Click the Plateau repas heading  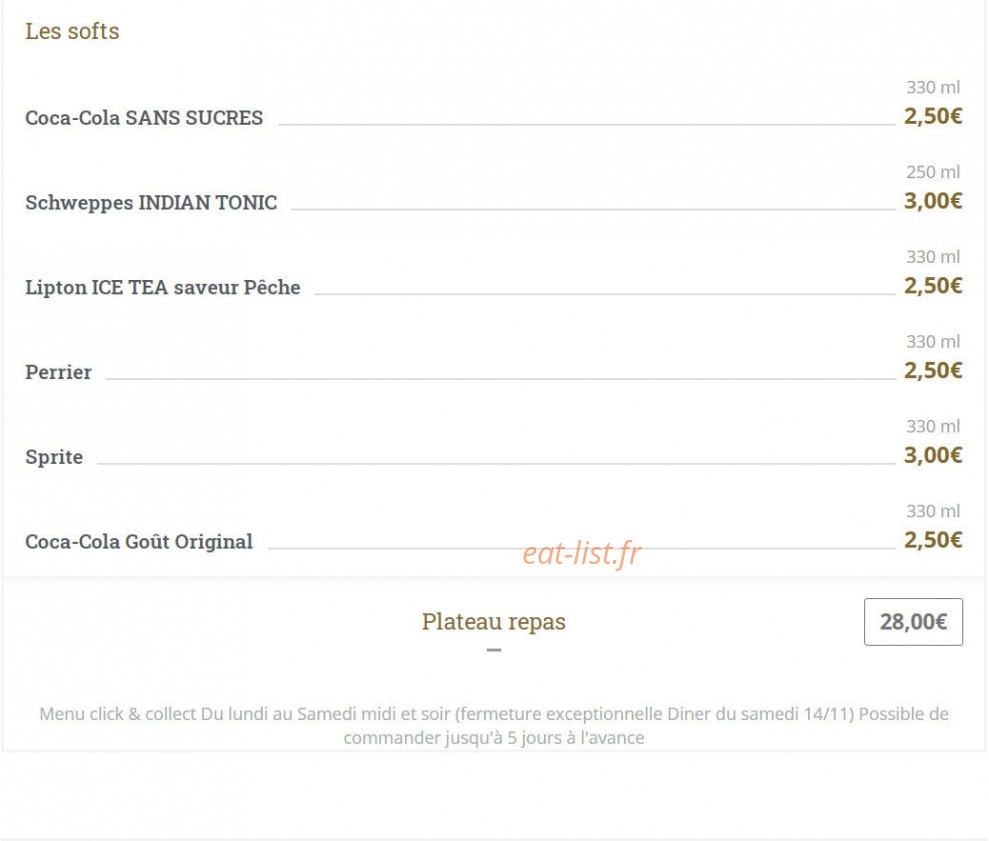click(x=493, y=621)
